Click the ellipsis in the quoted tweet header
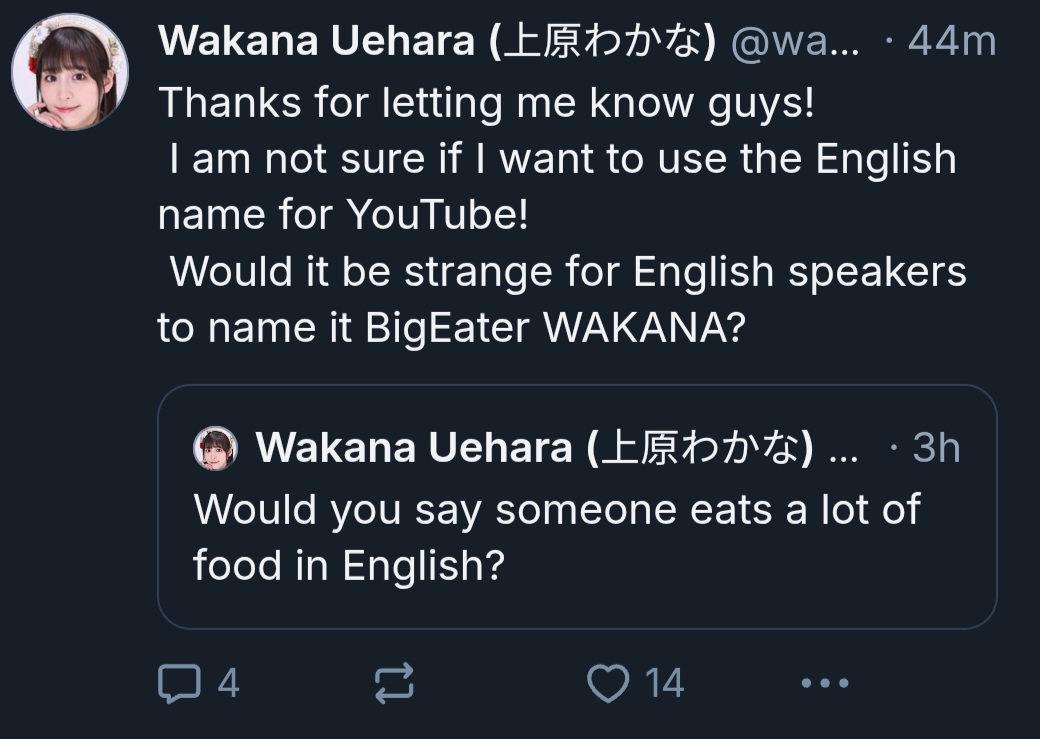The image size is (1040, 739). click(x=845, y=449)
